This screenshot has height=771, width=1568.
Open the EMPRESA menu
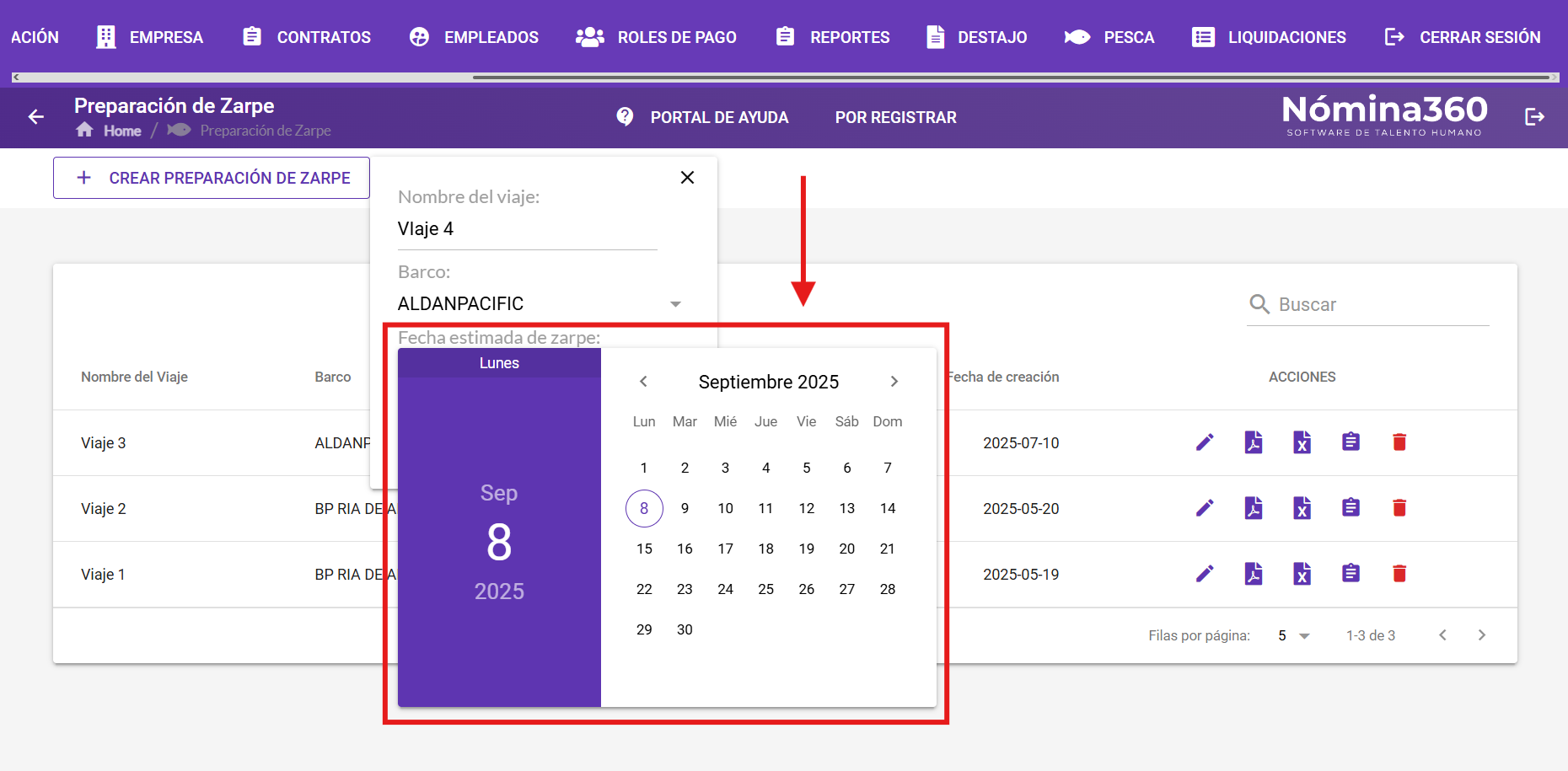pyautogui.click(x=150, y=37)
